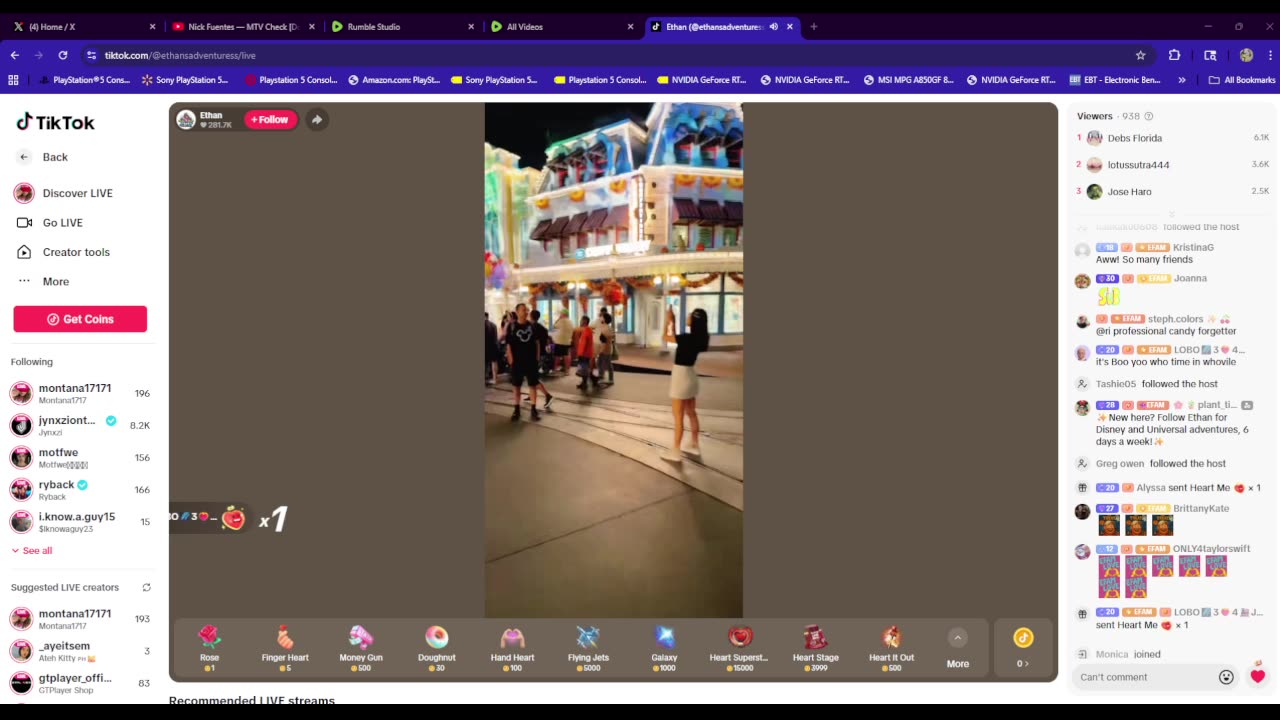
Task: Send the Galaxy gift
Action: point(664,648)
